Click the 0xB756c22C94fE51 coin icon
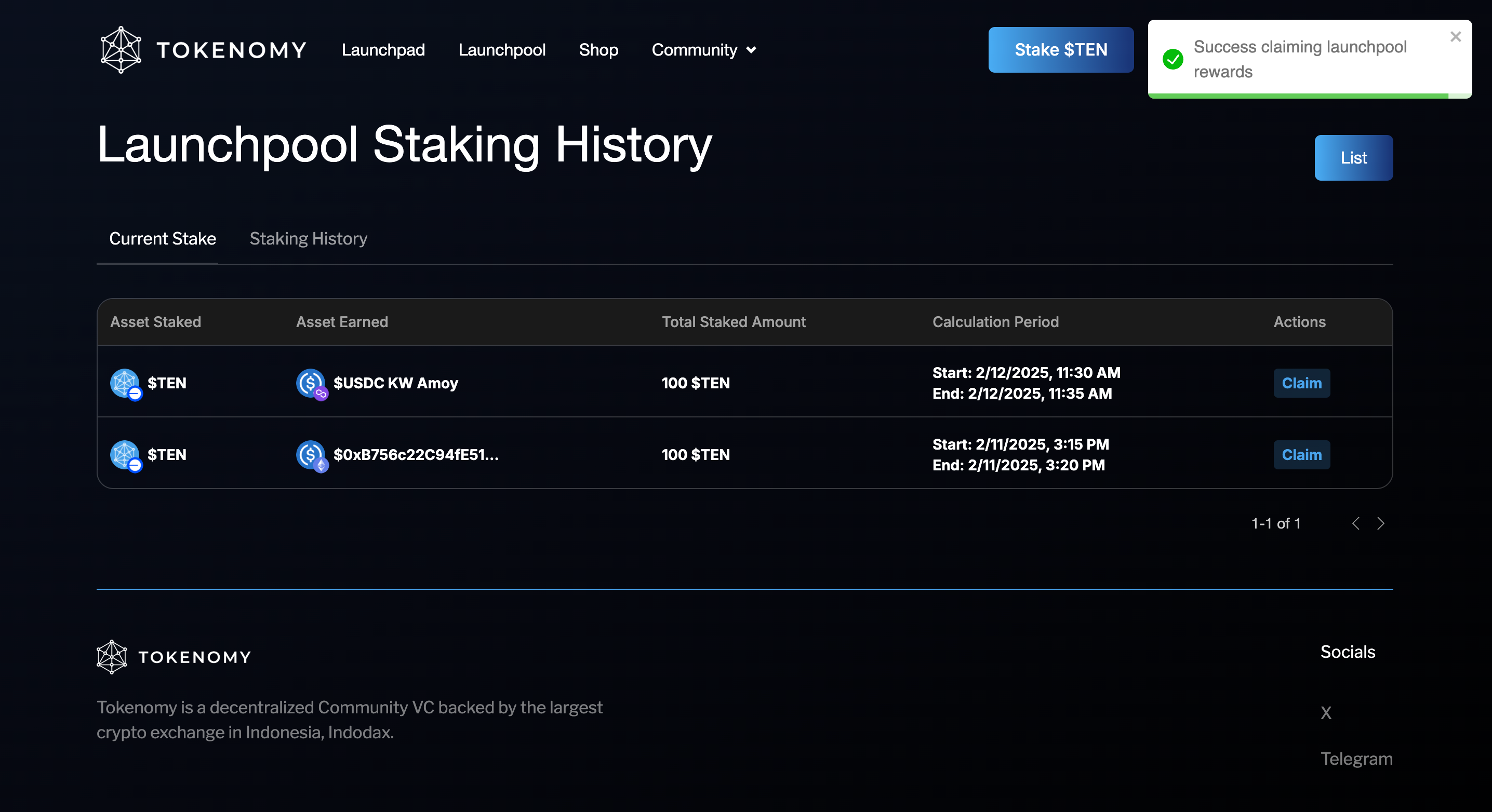The height and width of the screenshot is (812, 1492). [x=311, y=455]
